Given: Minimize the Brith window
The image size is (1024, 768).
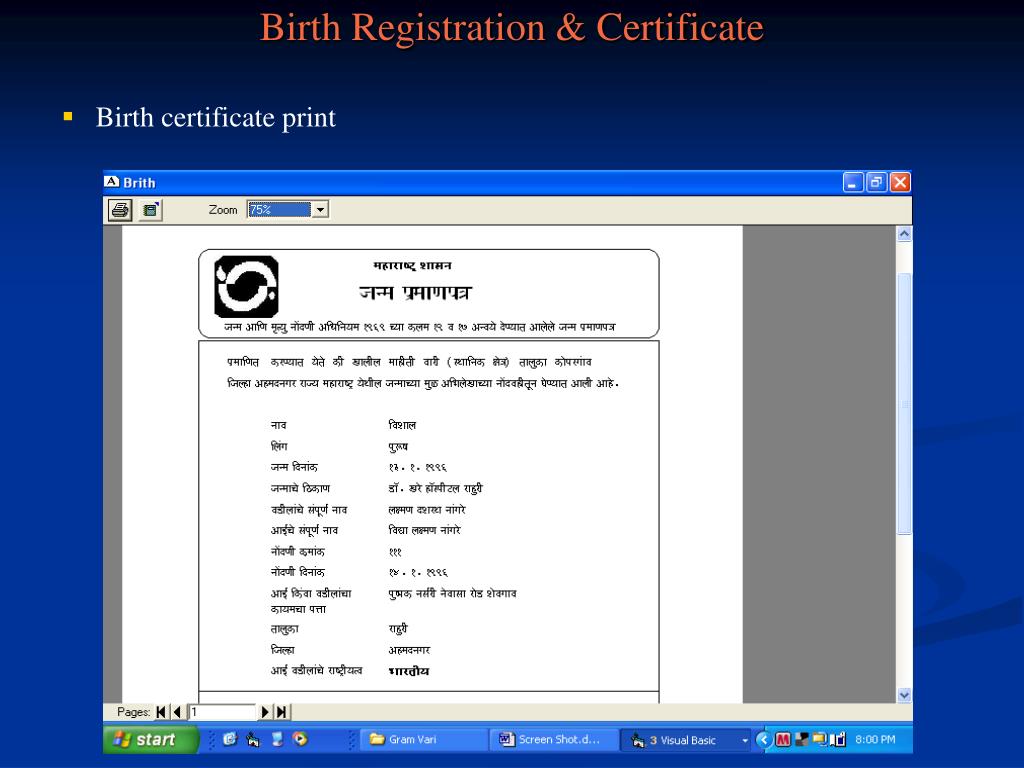Looking at the screenshot, I should point(853,182).
